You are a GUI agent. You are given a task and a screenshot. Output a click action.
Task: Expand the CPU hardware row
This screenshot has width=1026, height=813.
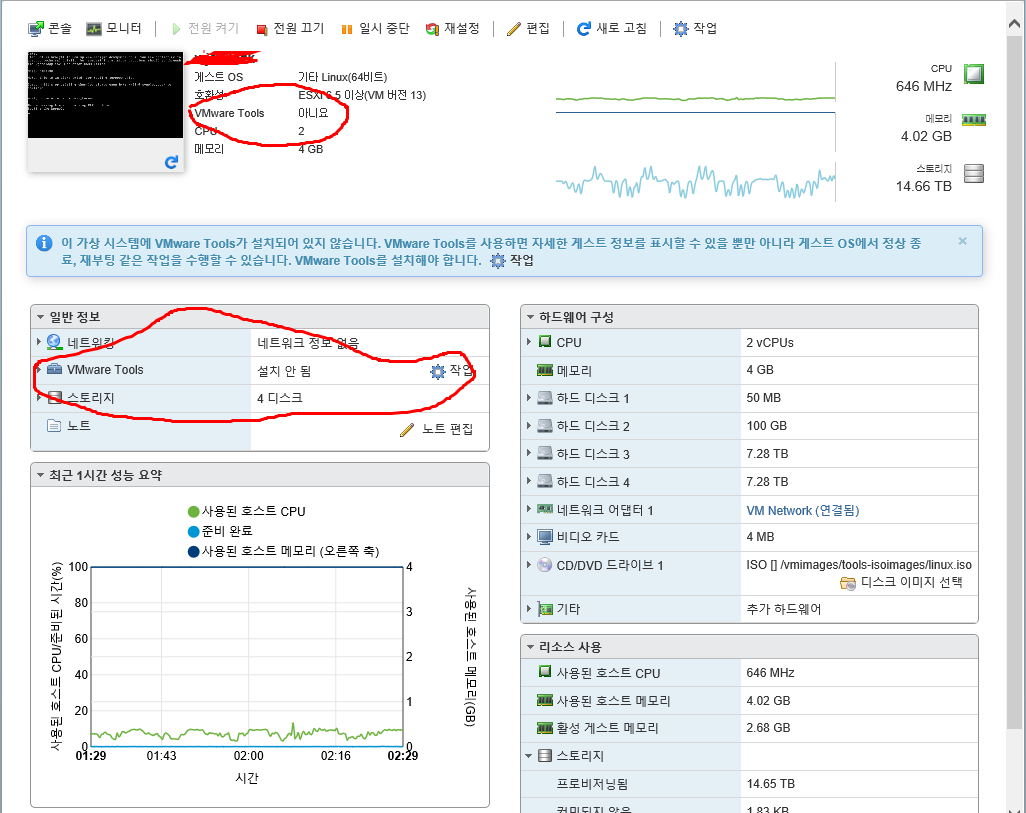click(x=529, y=342)
